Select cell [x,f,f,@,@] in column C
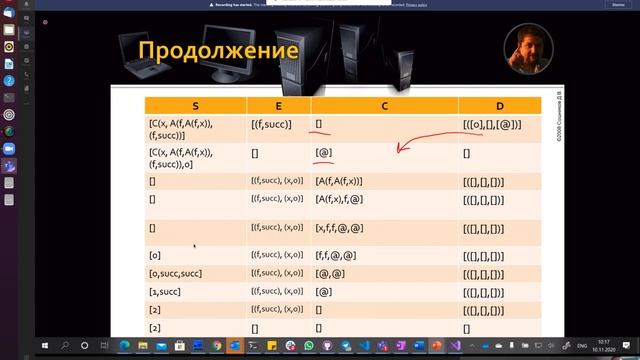 coord(339,228)
